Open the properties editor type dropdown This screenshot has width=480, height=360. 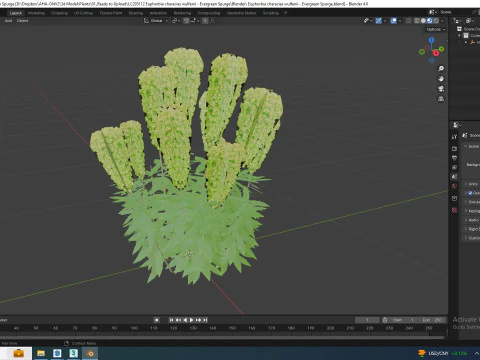[x=457, y=125]
